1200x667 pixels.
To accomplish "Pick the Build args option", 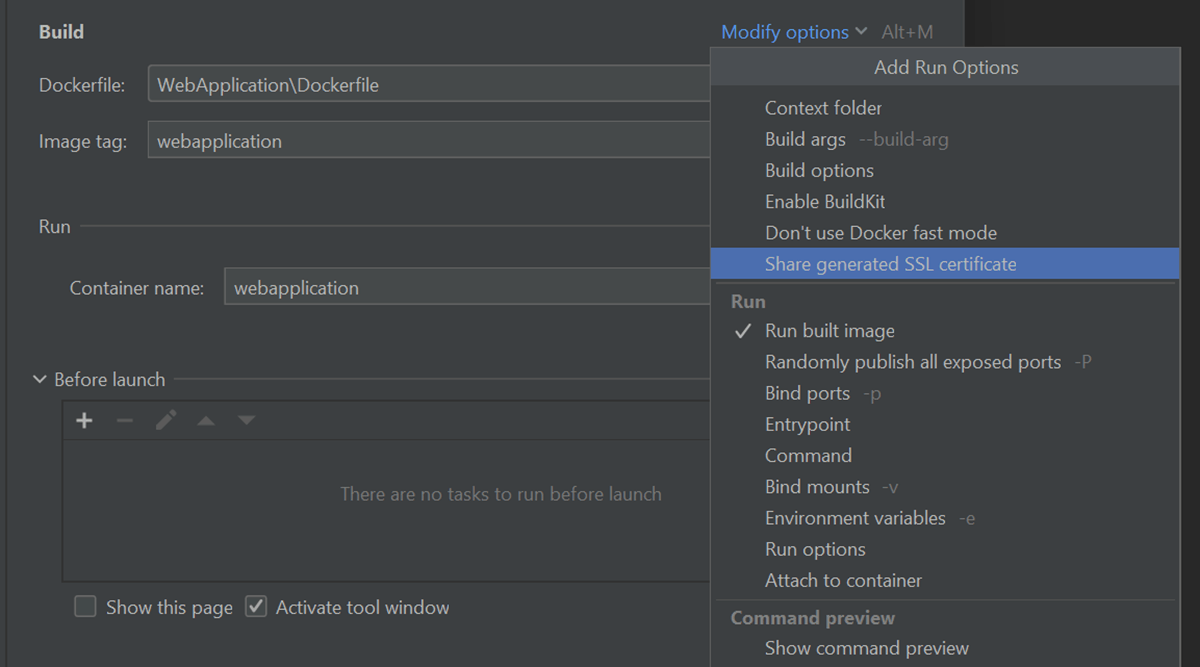I will click(805, 140).
